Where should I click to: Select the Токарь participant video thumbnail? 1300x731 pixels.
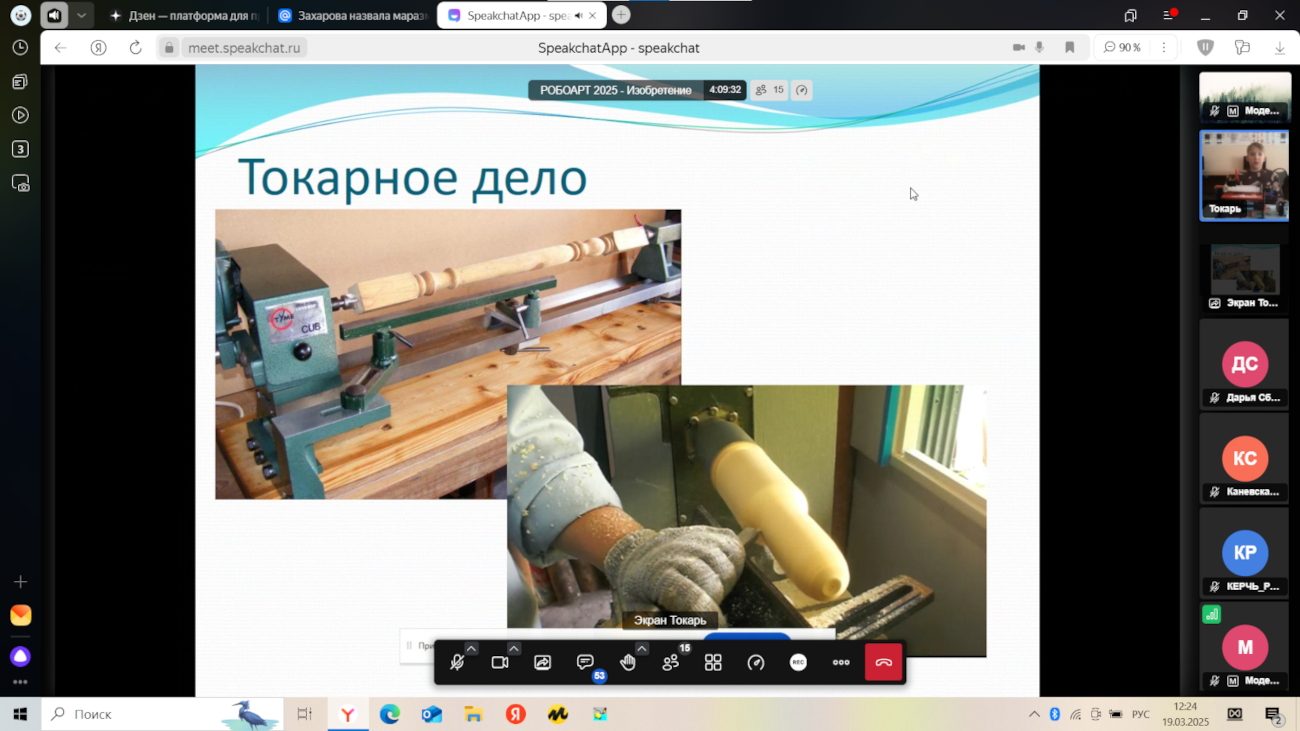click(1244, 175)
